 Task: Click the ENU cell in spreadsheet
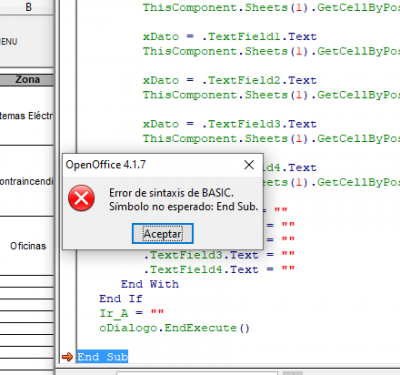[27, 42]
